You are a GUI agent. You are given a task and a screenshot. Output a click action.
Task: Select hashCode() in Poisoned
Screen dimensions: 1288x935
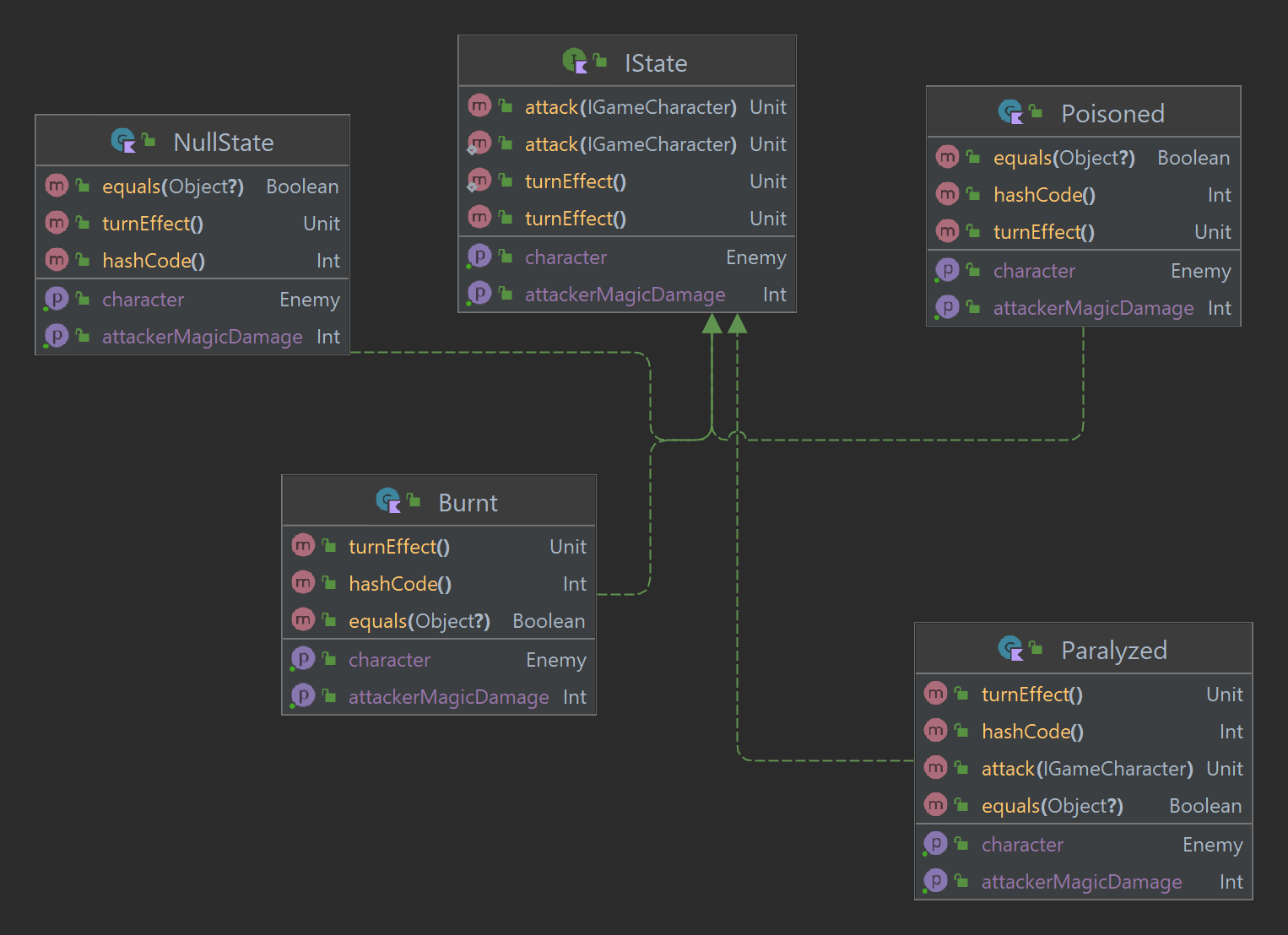[x=1045, y=195]
